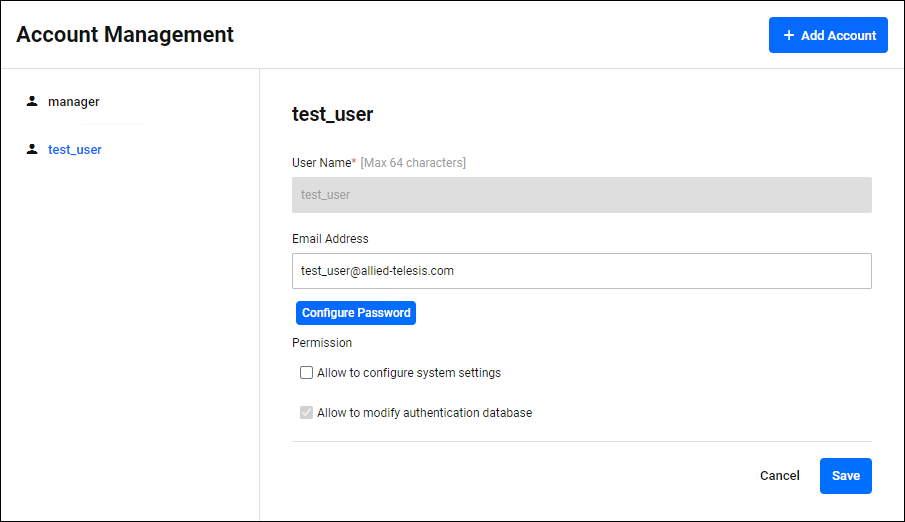Click the Permission section label

322,343
